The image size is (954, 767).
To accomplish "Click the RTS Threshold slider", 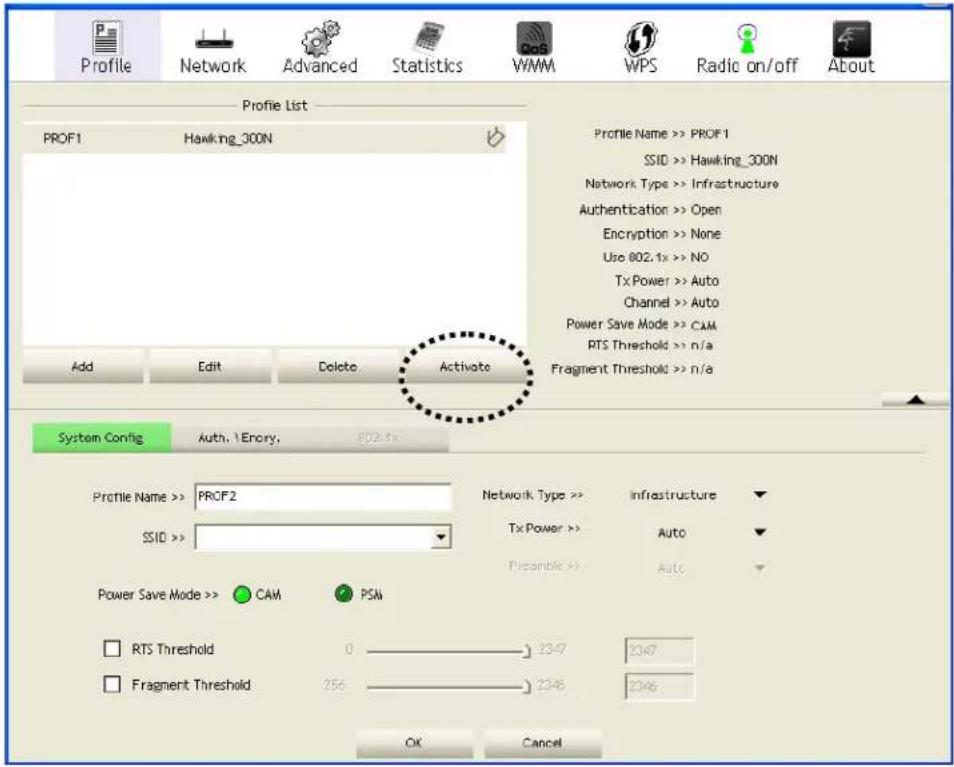I will 449,651.
